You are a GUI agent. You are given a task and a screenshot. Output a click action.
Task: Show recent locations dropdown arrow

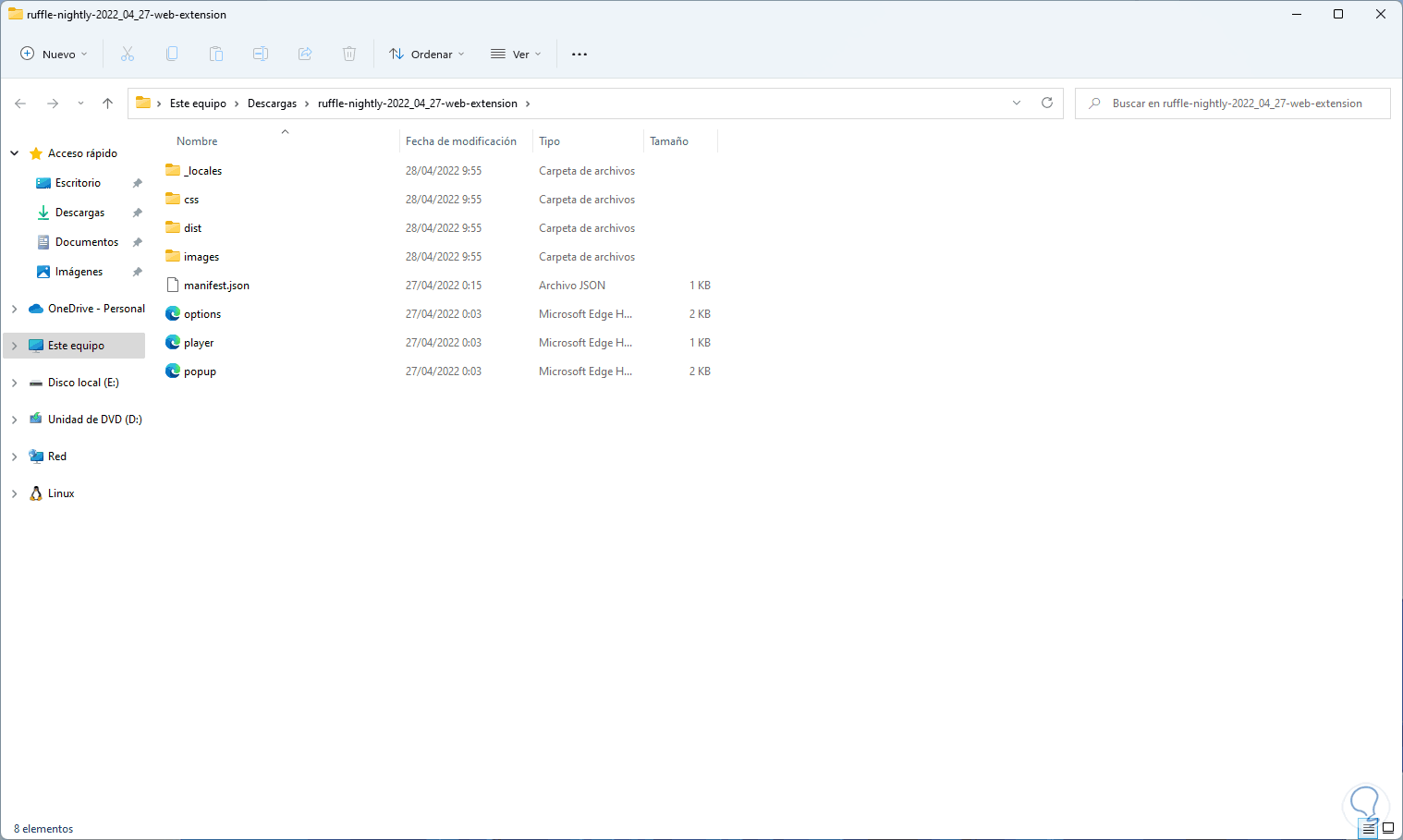pyautogui.click(x=80, y=103)
